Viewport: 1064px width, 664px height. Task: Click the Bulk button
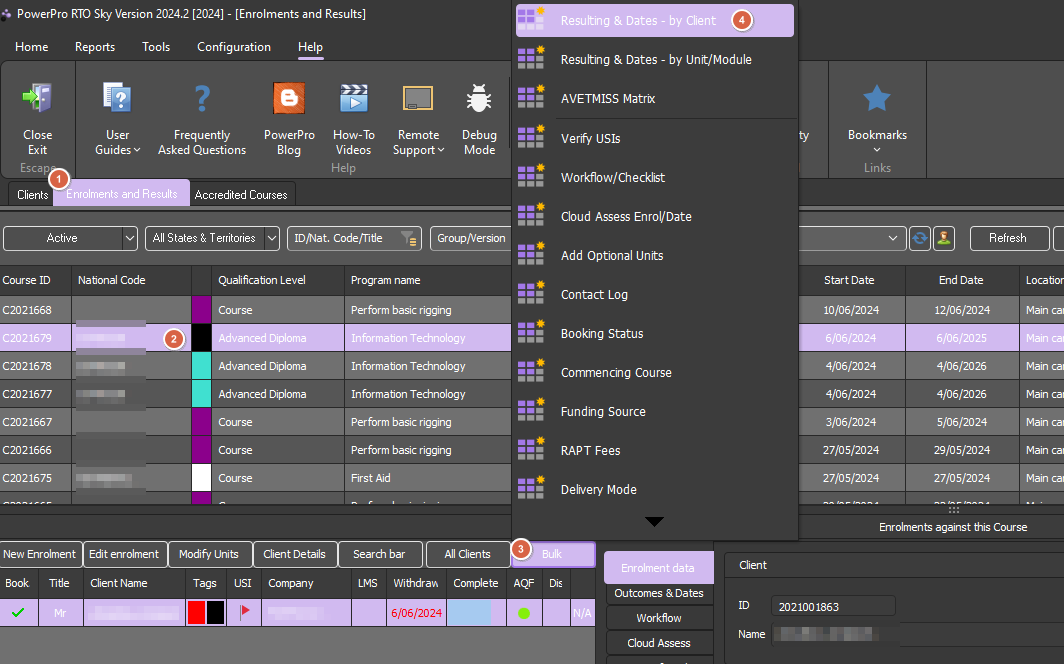tap(552, 554)
